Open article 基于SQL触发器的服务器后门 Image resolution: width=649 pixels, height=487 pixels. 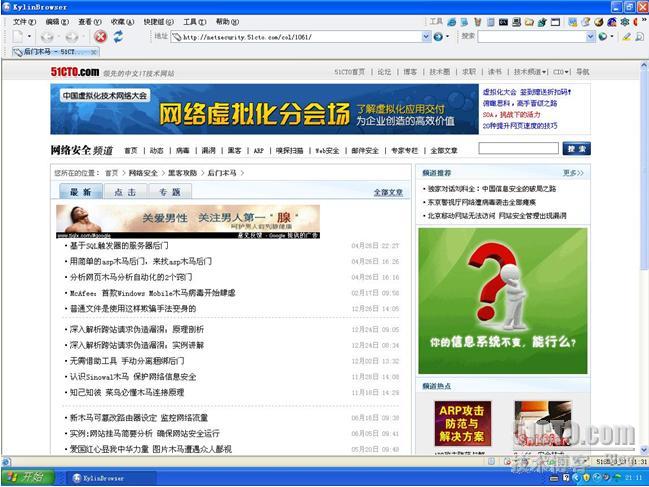point(119,246)
